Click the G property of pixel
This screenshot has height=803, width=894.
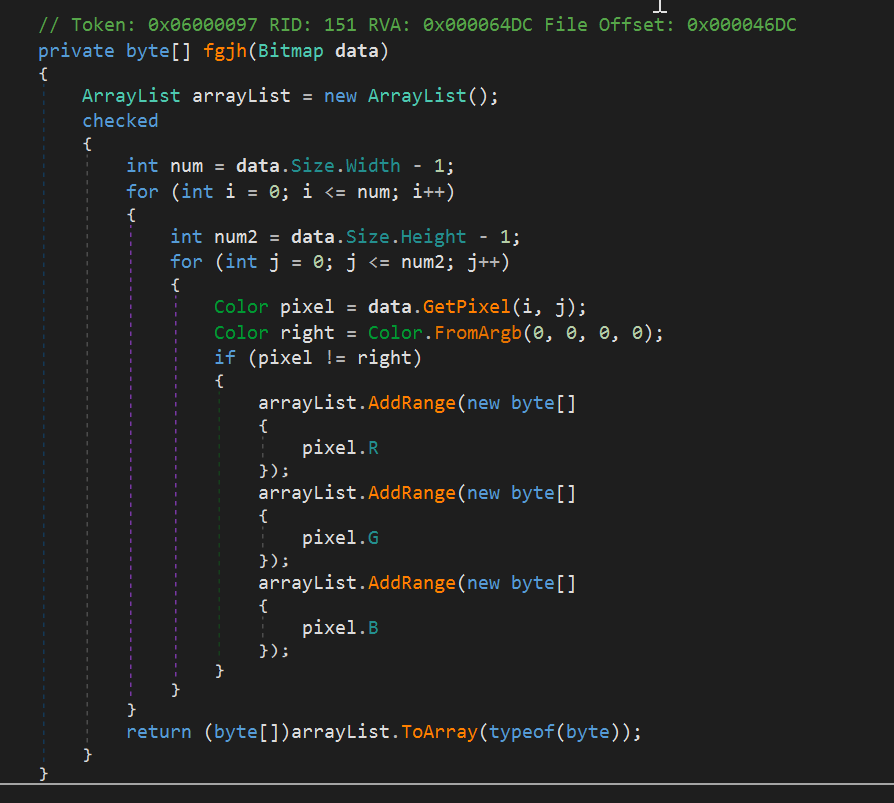tap(373, 538)
